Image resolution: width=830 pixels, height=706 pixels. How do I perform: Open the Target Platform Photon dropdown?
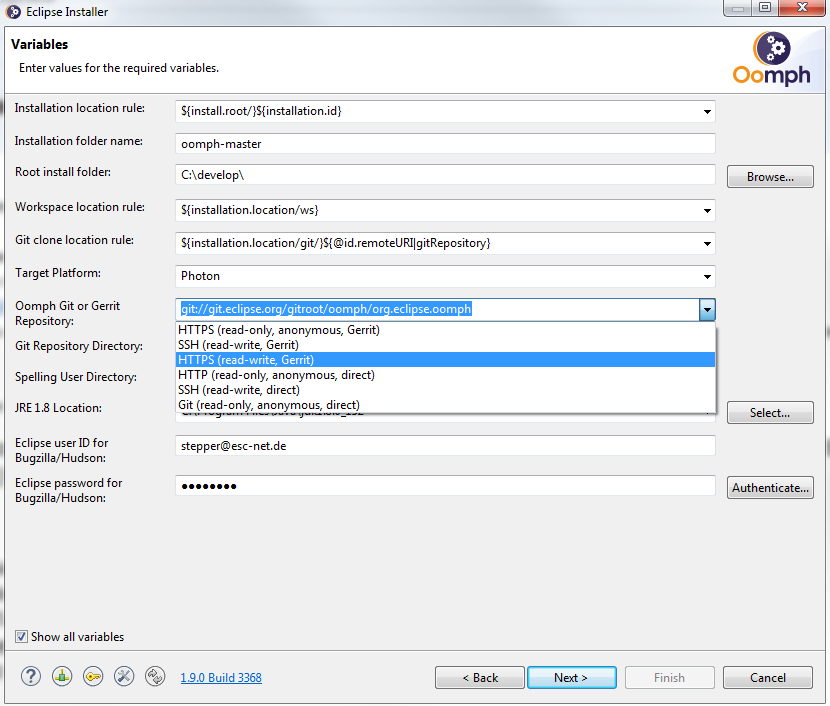pos(707,276)
